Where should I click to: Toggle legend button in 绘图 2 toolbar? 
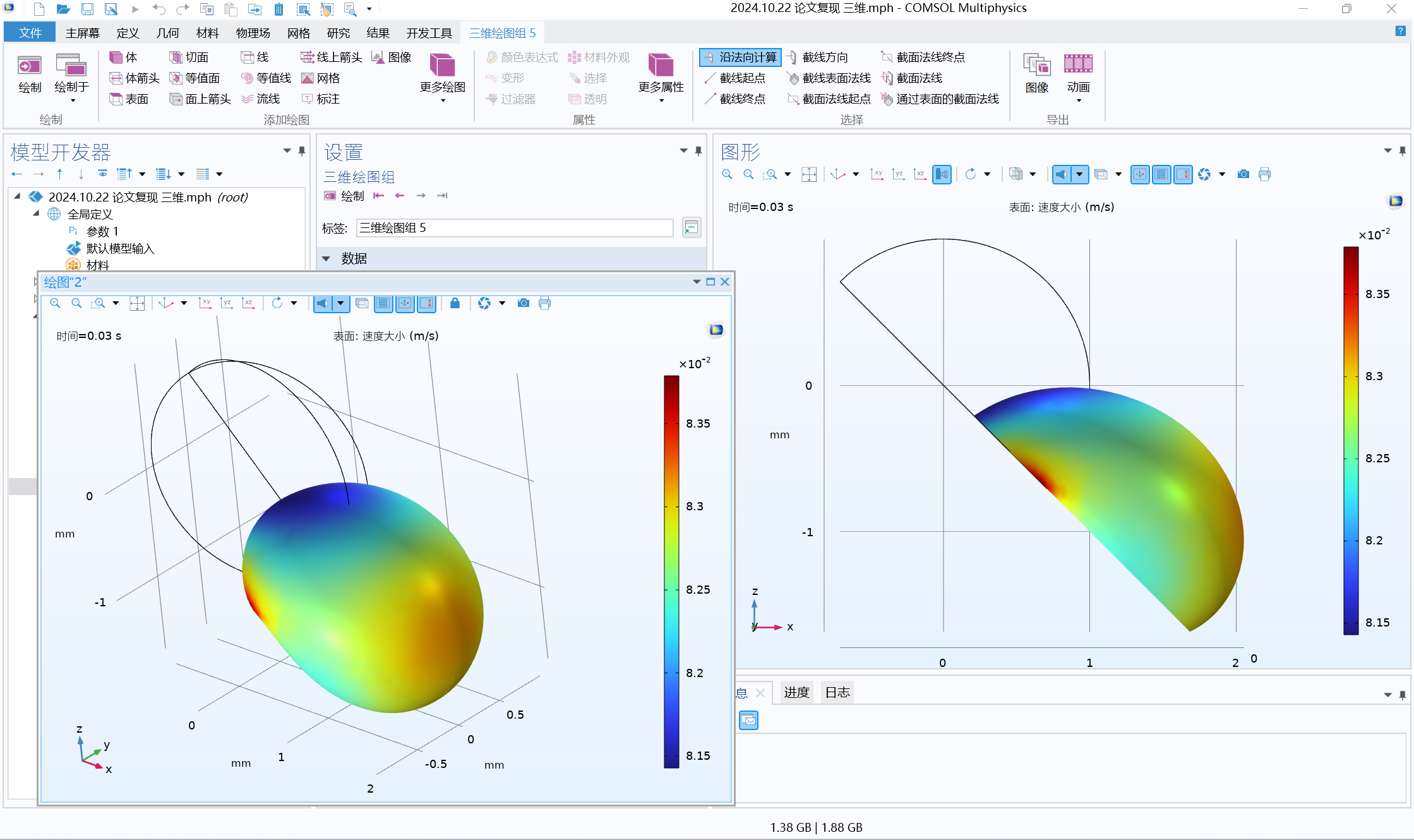426,303
